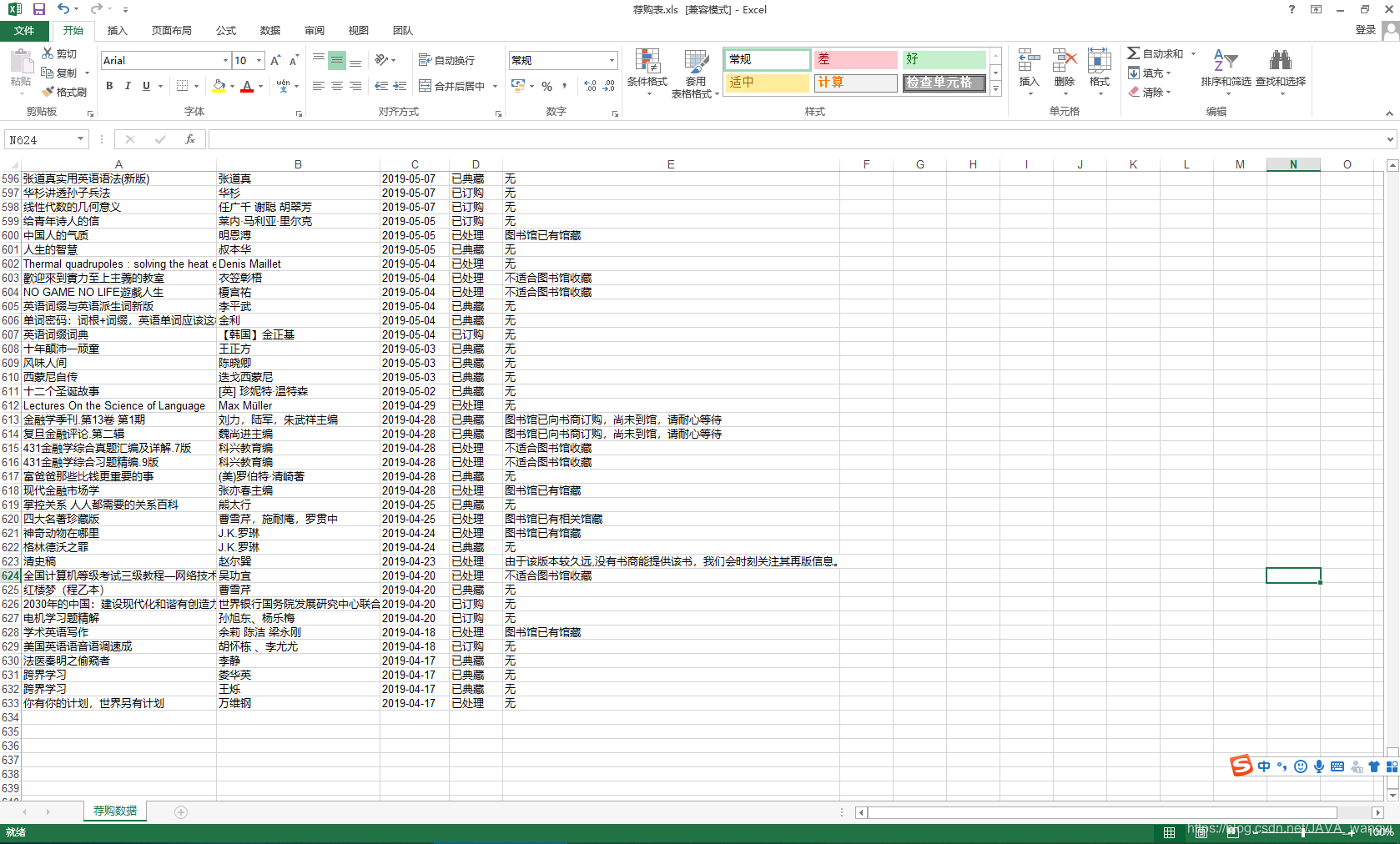Click the Paste clipboard icon
Image resolution: width=1400 pixels, height=844 pixels.
[21, 61]
